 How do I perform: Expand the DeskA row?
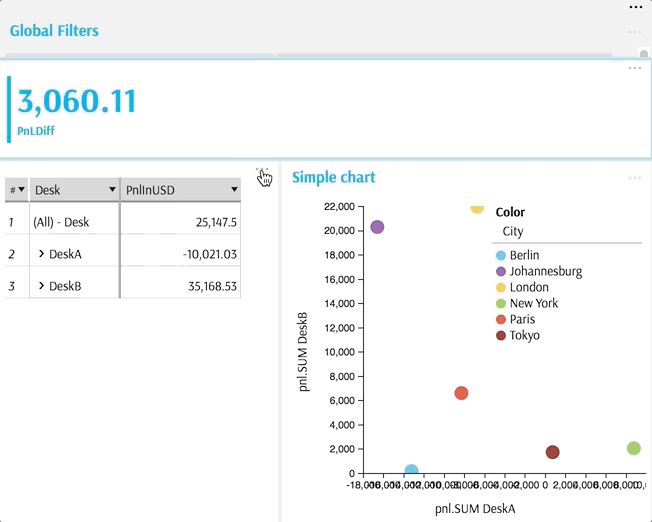tap(41, 253)
